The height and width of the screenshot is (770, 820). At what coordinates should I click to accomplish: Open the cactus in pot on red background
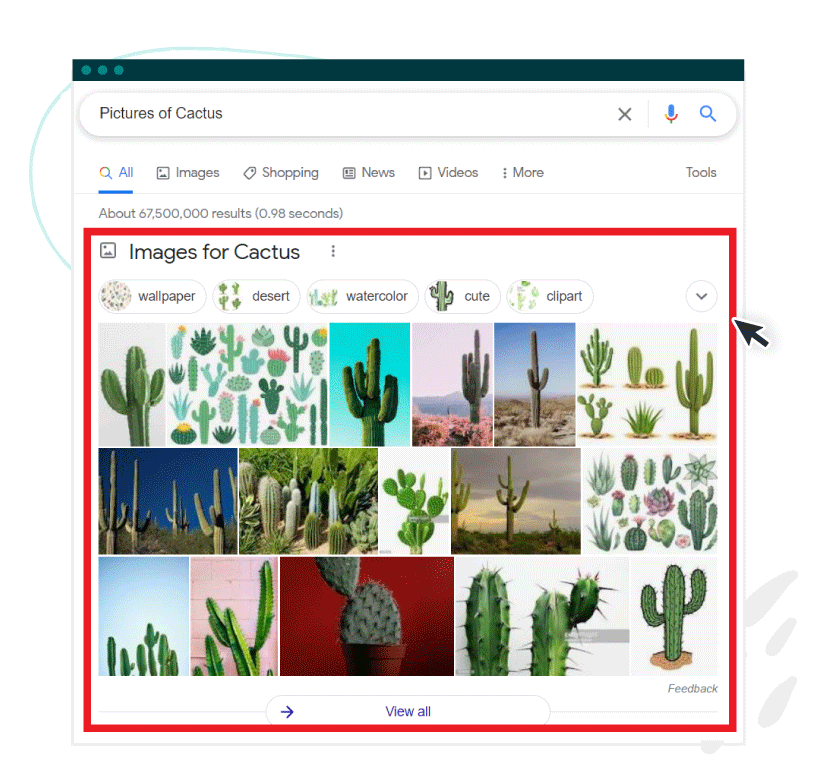click(x=367, y=616)
